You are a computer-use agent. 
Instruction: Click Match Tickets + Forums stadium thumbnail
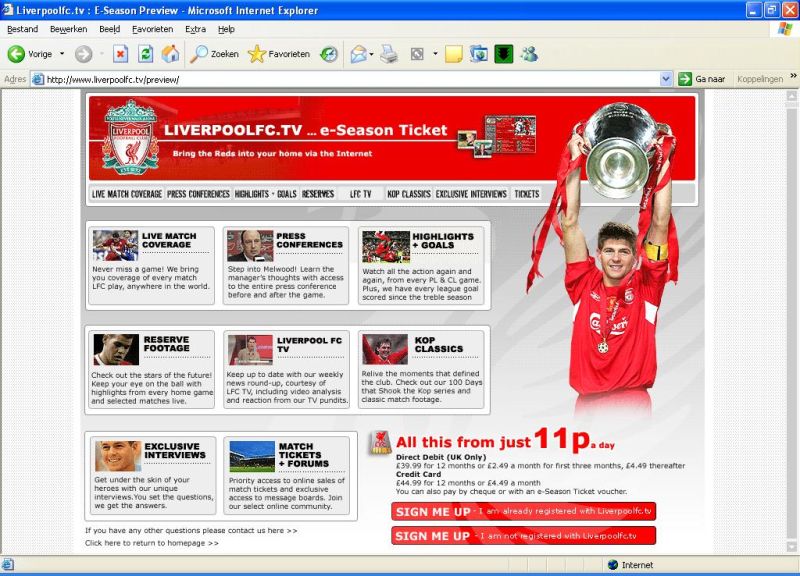(x=252, y=456)
